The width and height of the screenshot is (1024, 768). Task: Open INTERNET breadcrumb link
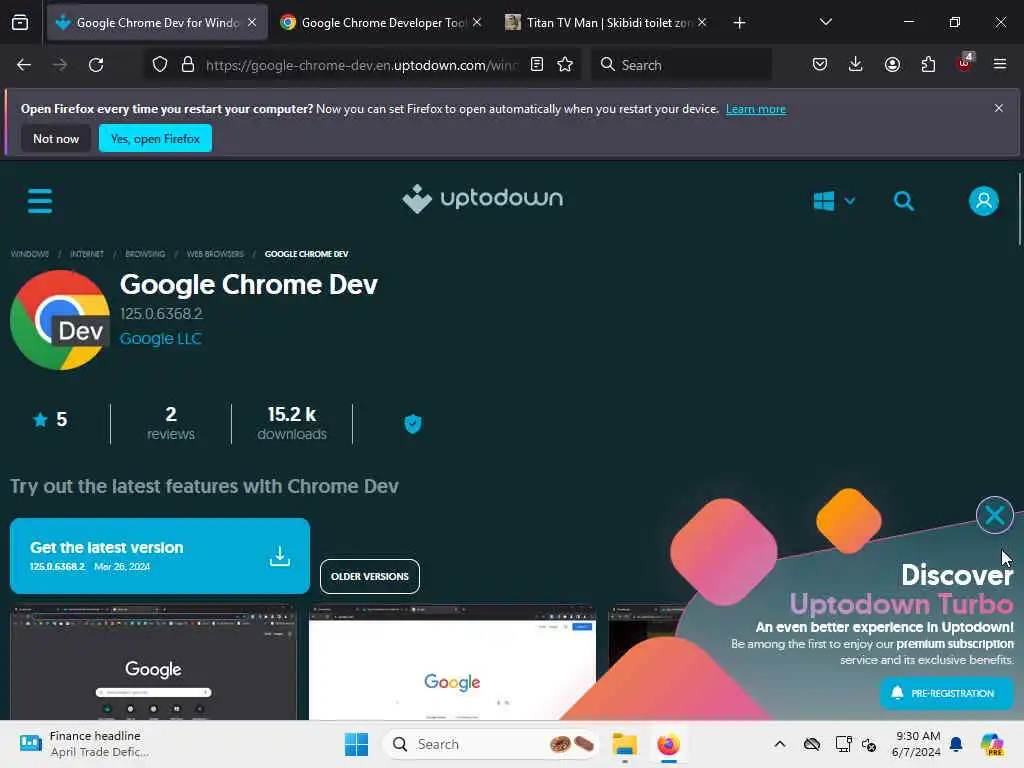[87, 254]
